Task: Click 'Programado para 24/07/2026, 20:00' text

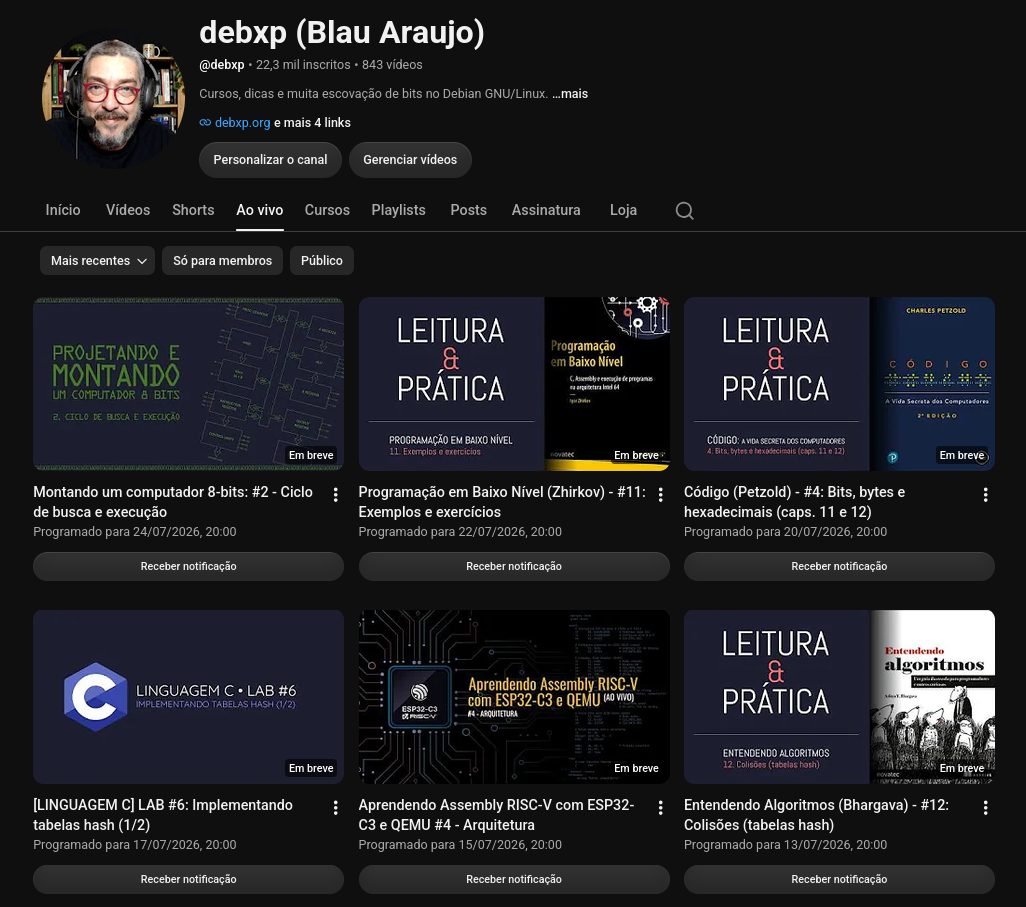Action: click(135, 531)
